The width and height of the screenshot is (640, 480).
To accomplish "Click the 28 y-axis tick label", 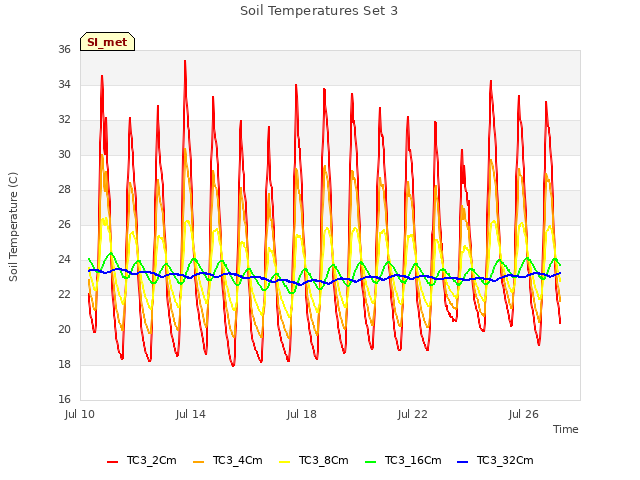I will pyautogui.click(x=64, y=190).
